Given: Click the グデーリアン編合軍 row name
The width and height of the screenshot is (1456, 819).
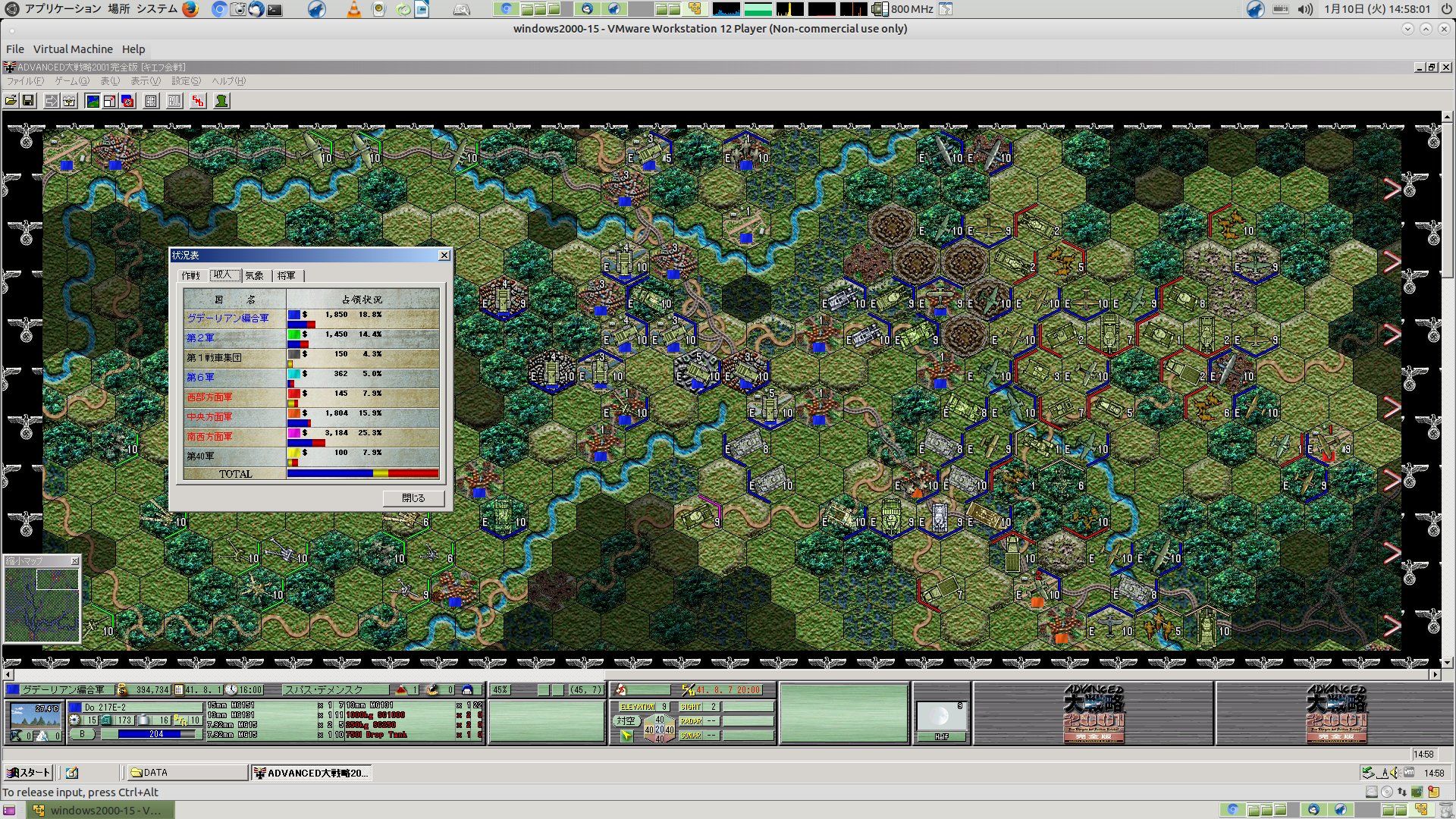Looking at the screenshot, I should coord(227,318).
